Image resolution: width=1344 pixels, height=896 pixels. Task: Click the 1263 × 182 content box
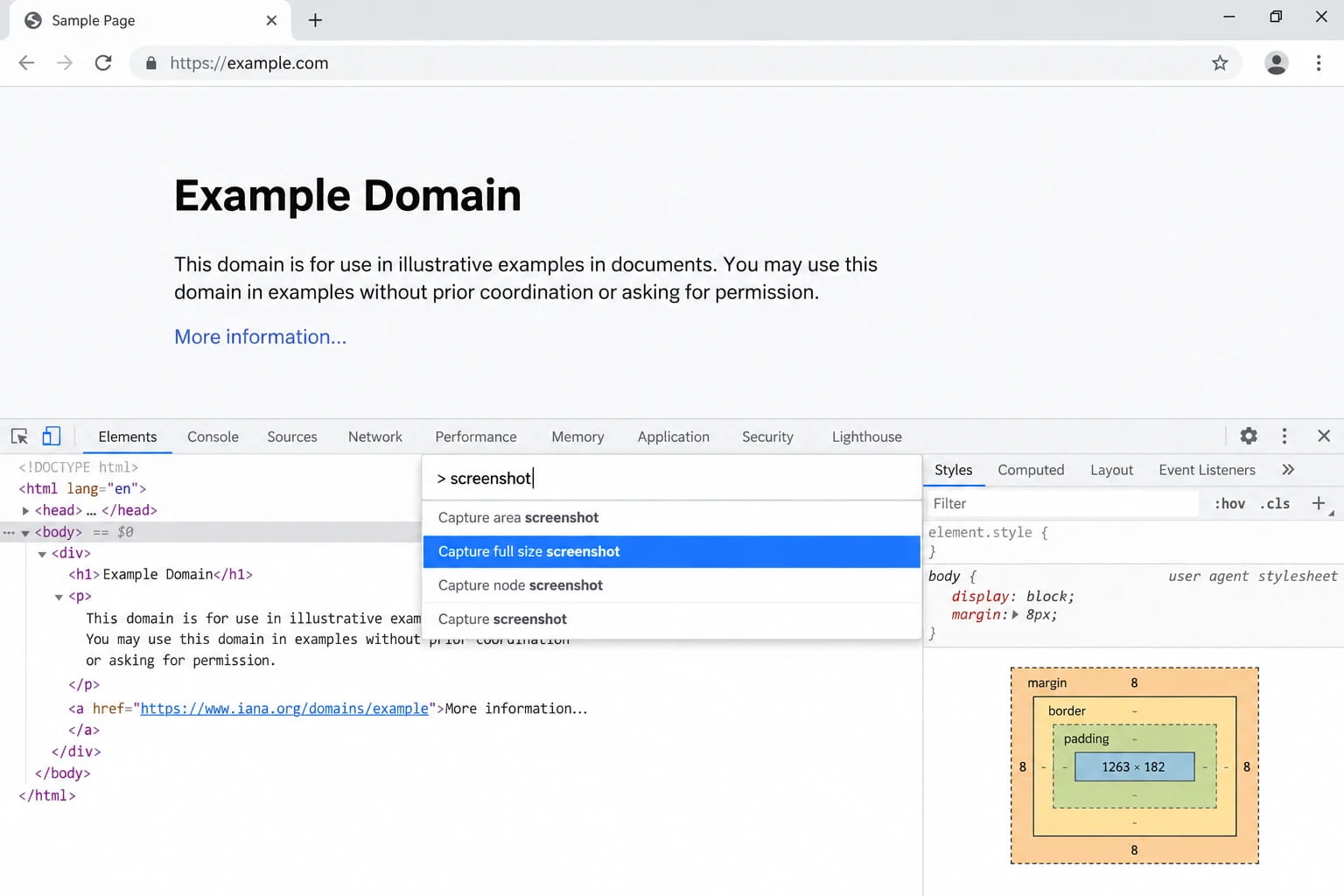(x=1134, y=766)
